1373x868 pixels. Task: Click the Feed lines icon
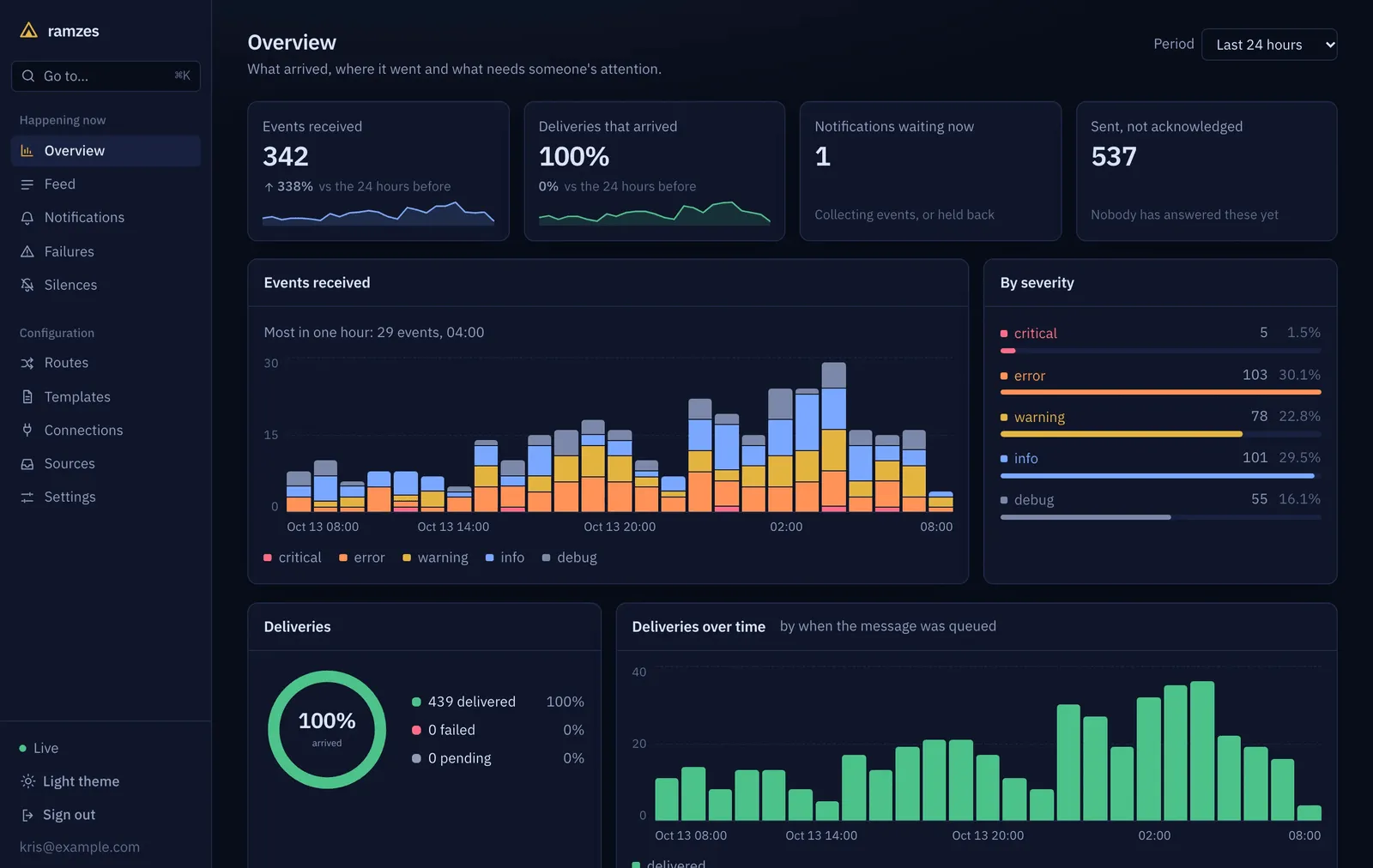click(x=27, y=184)
